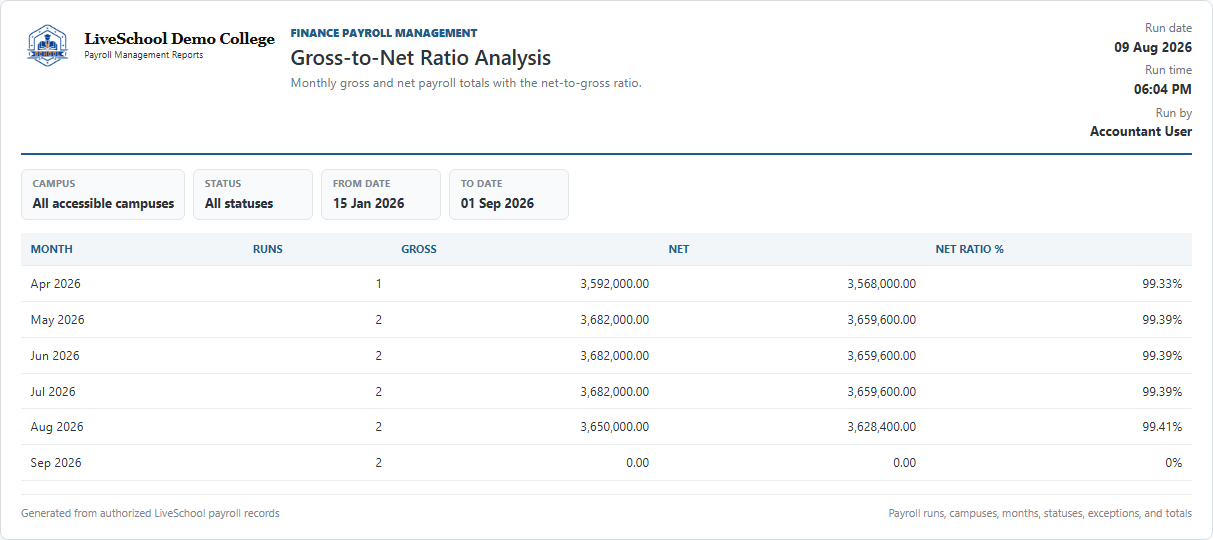Click the report description about net-to-gross ratio
Screen dimensions: 1213x540
coord(466,83)
